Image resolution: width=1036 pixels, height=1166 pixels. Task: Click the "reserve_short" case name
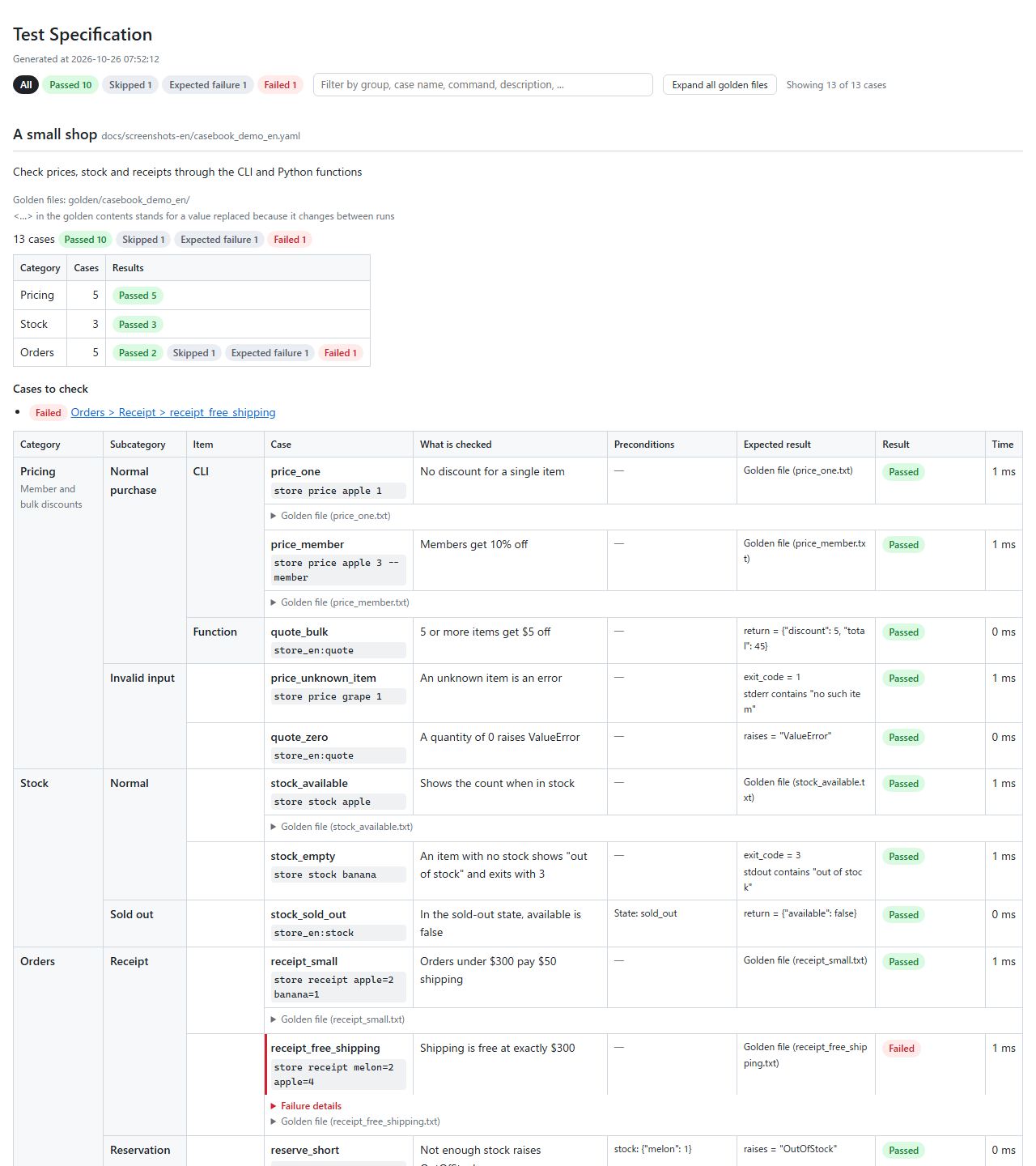point(305,1151)
